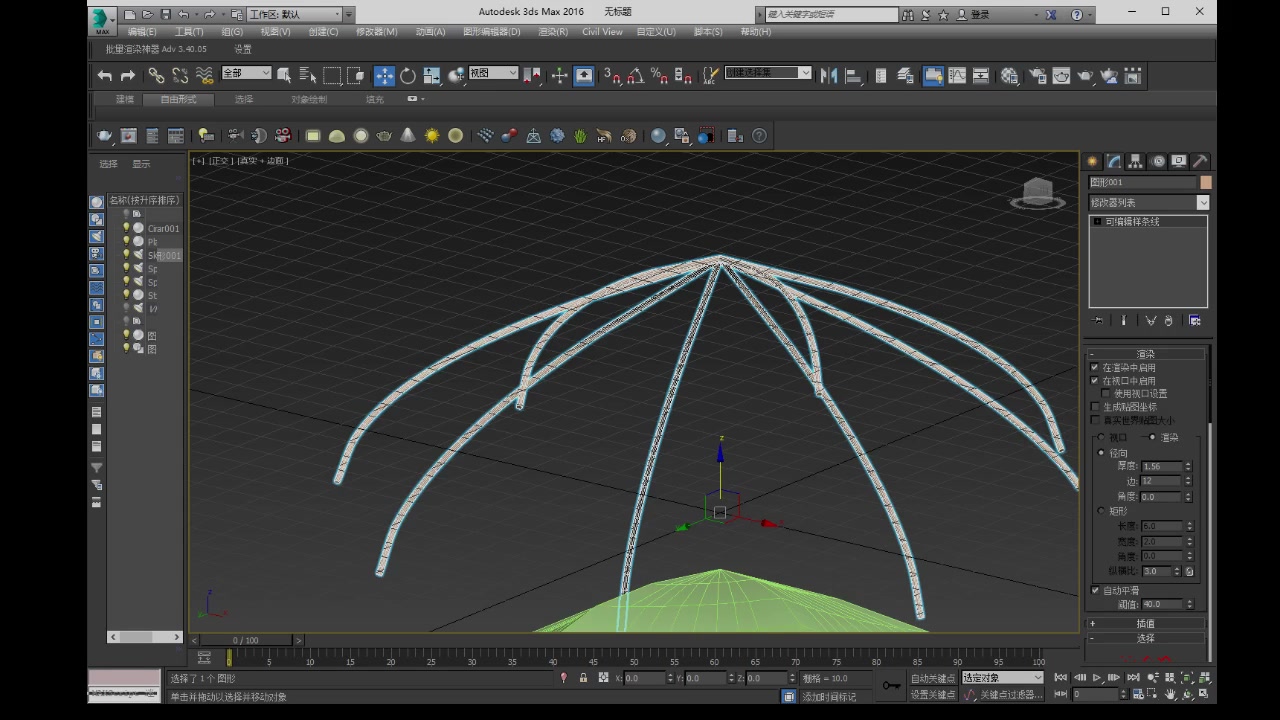Open the 修改器 menu
1280x720 pixels.
click(x=376, y=32)
